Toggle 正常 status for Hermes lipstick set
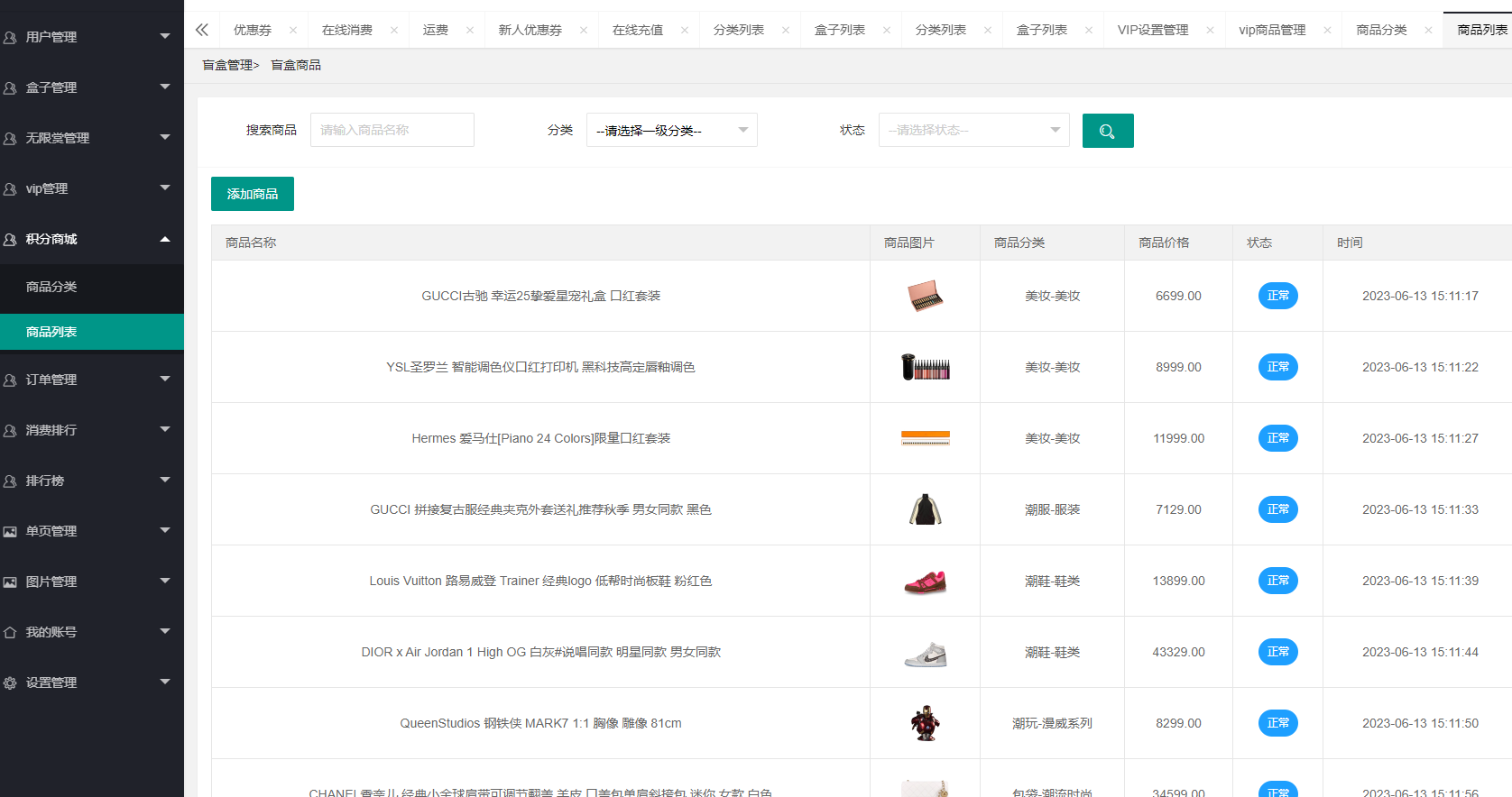The height and width of the screenshot is (797, 1512). coord(1277,438)
